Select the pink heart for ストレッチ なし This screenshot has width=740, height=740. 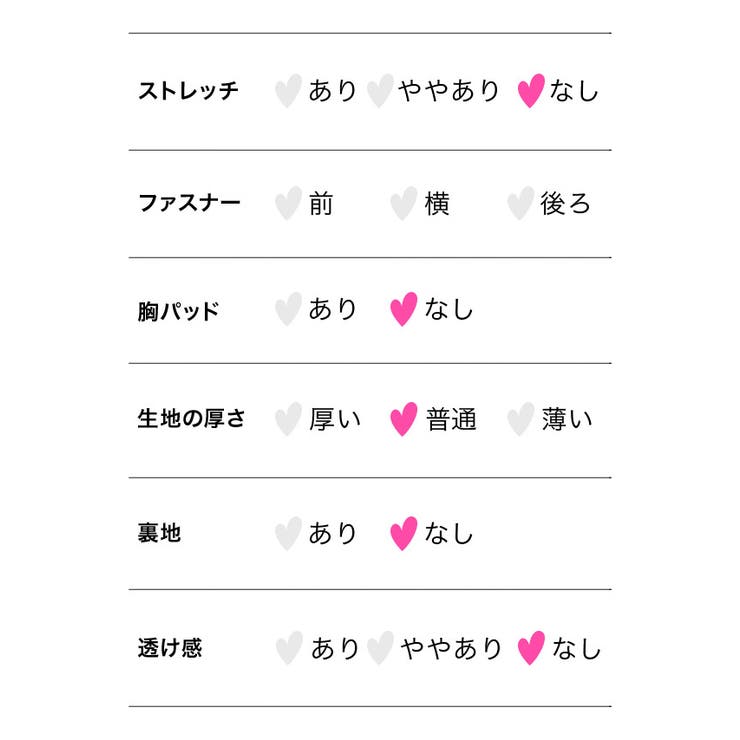click(531, 91)
